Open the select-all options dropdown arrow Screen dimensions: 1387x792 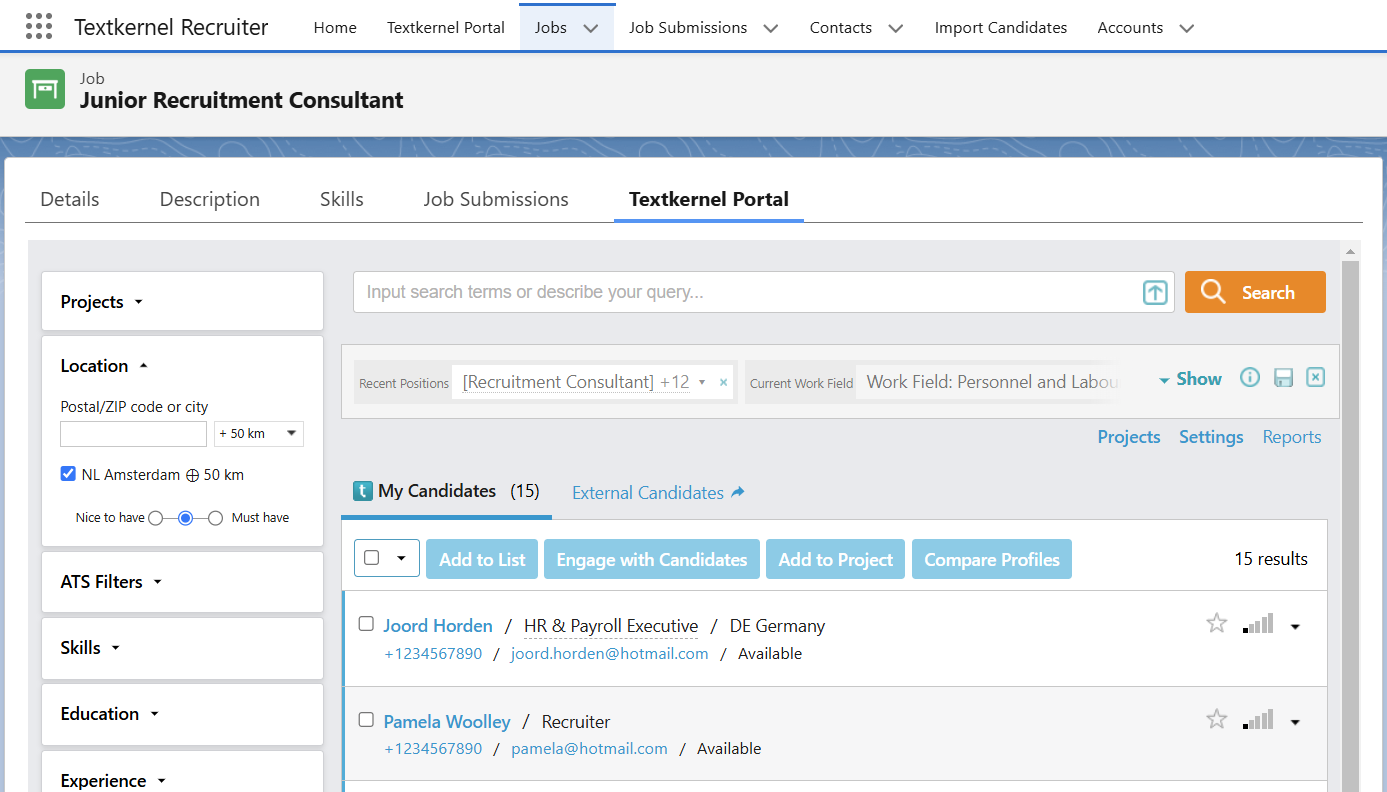[x=402, y=558]
